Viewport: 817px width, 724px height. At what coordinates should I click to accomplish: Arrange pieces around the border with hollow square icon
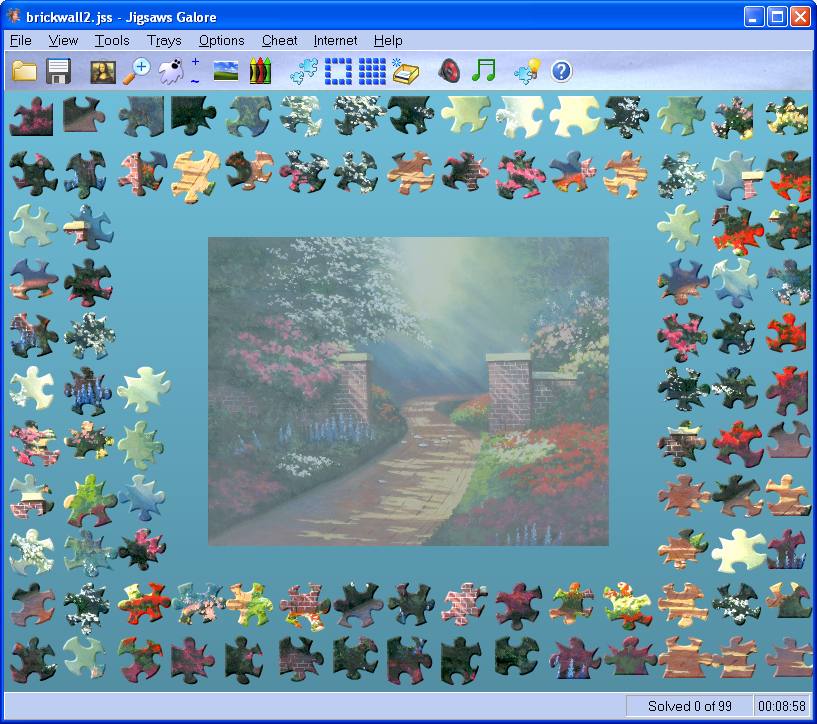click(x=338, y=71)
